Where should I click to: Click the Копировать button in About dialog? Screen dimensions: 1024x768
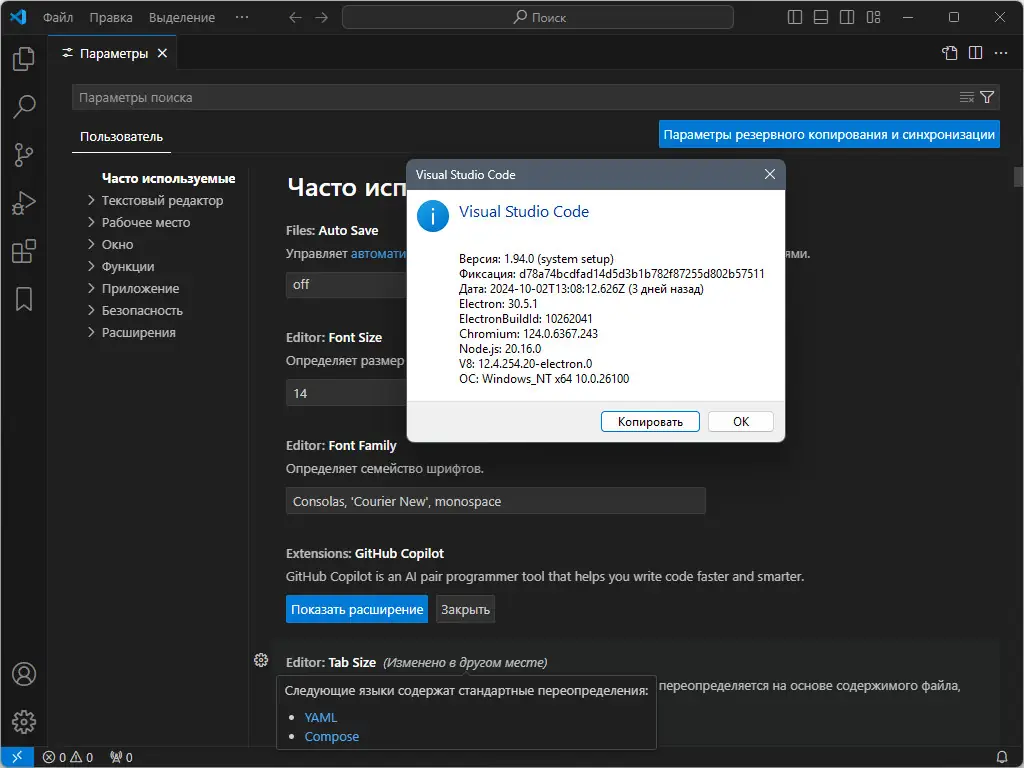[650, 421]
